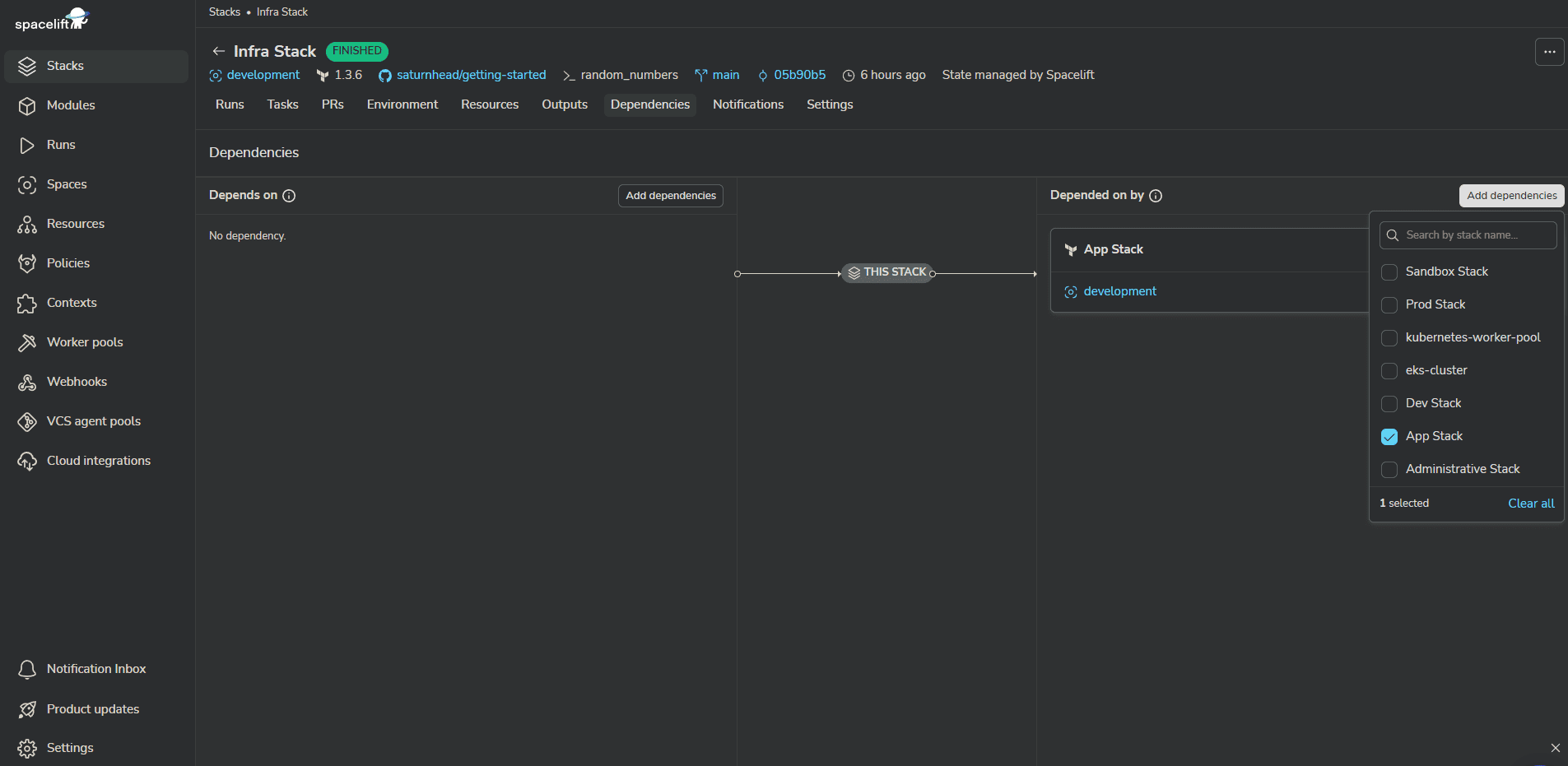Open the saturnhead/getting-started repository link
This screenshot has height=766, width=1568.
point(471,75)
